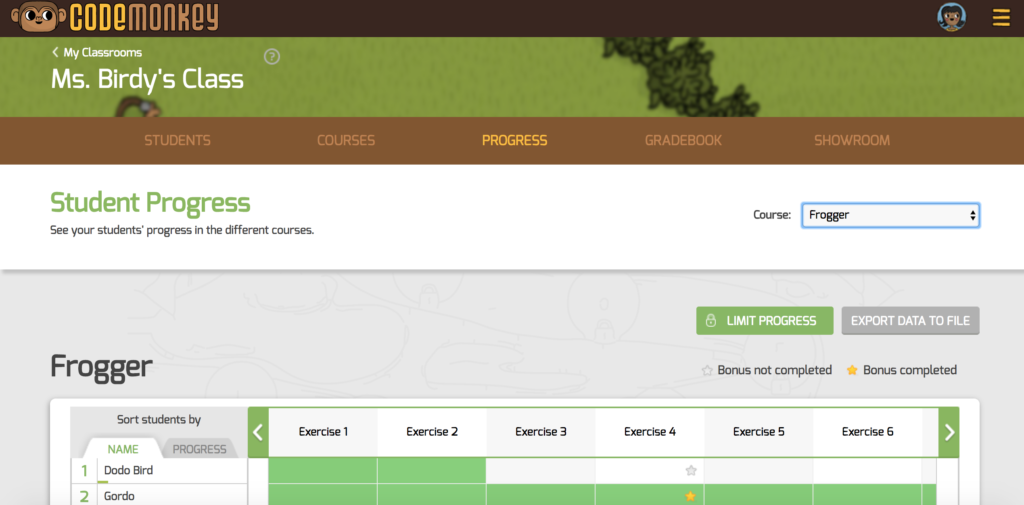Switch to the Students tab

tap(177, 141)
